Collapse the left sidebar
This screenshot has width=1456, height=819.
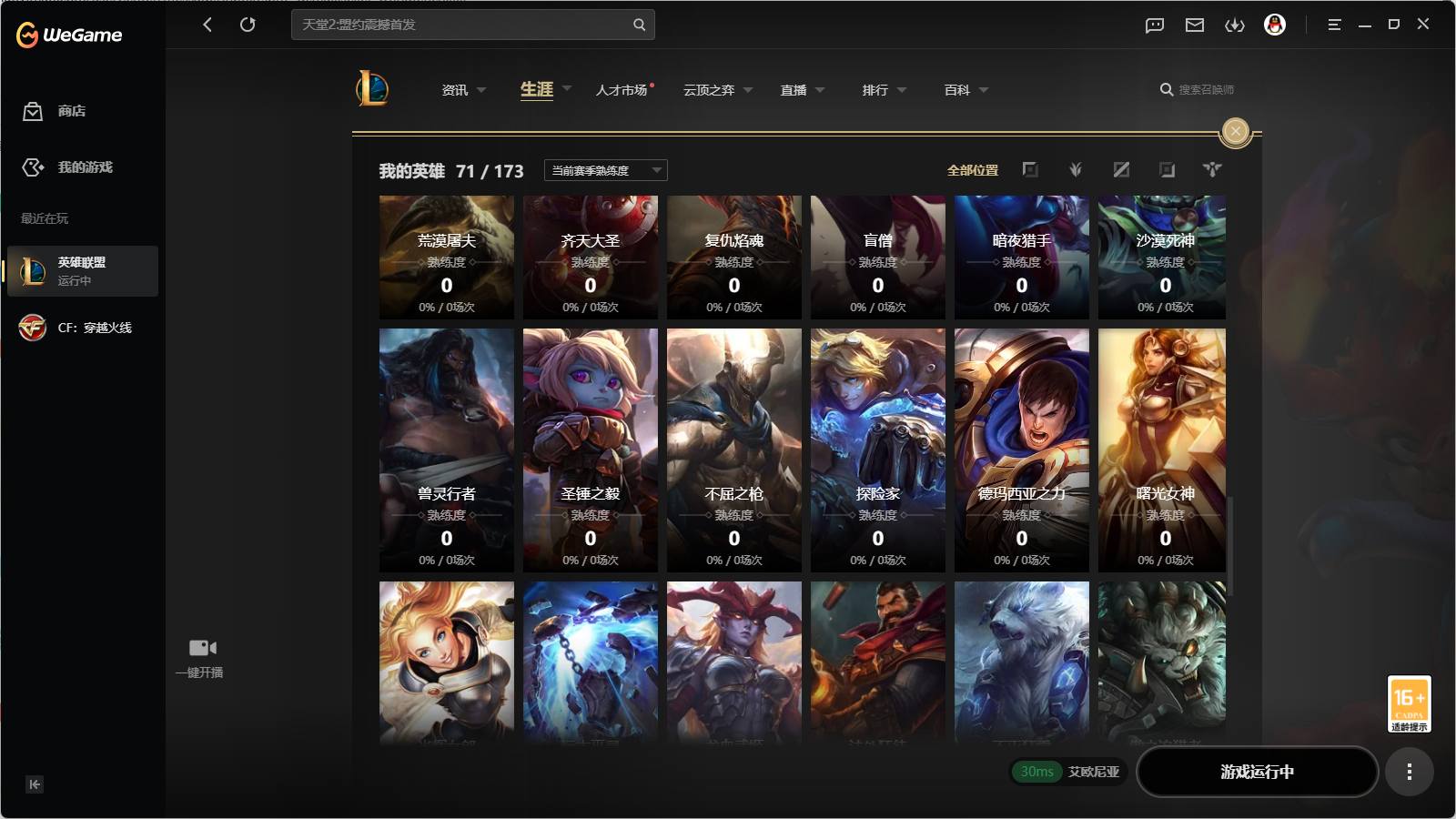[35, 784]
